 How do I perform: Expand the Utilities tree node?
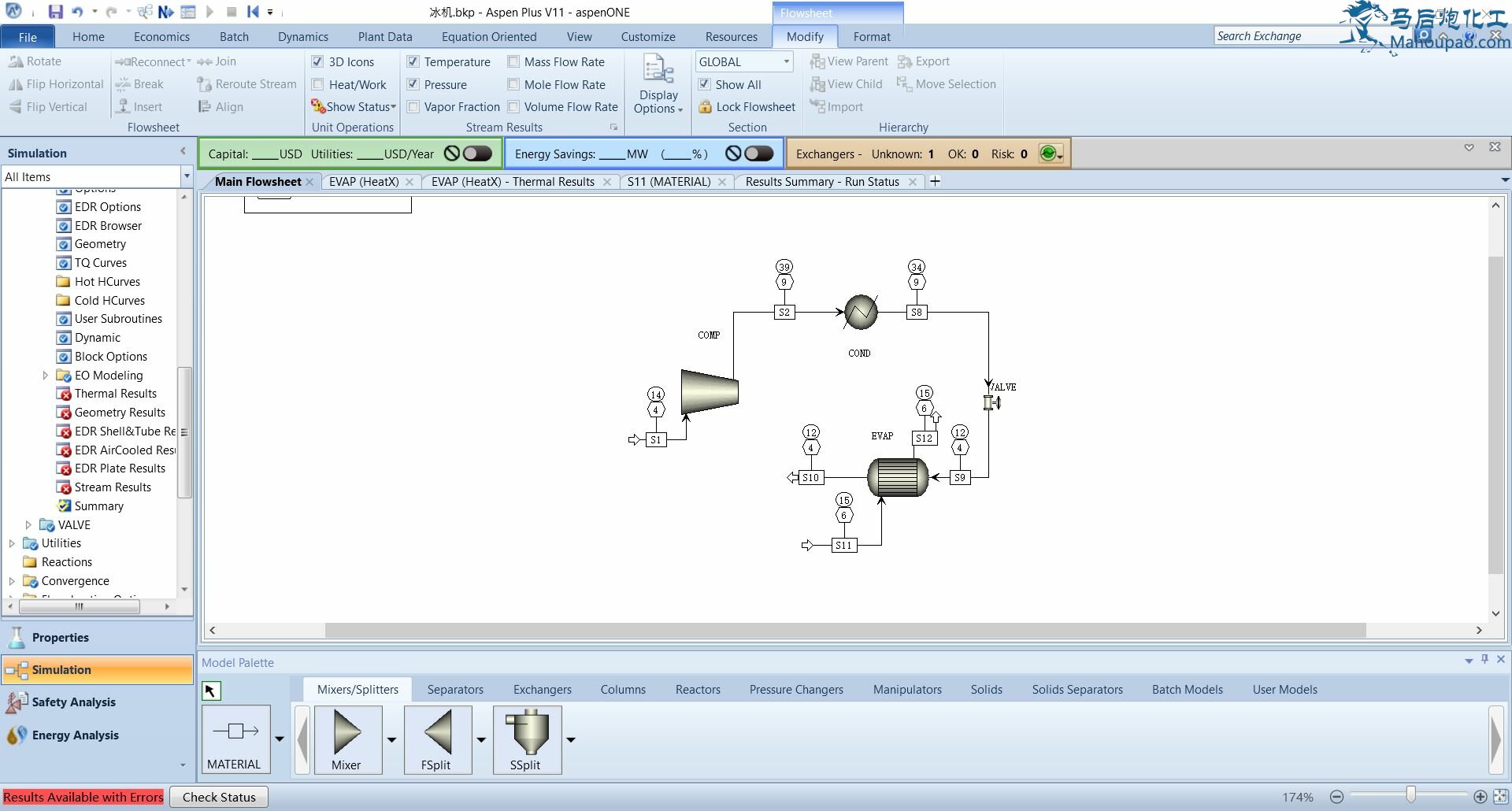coord(12,543)
